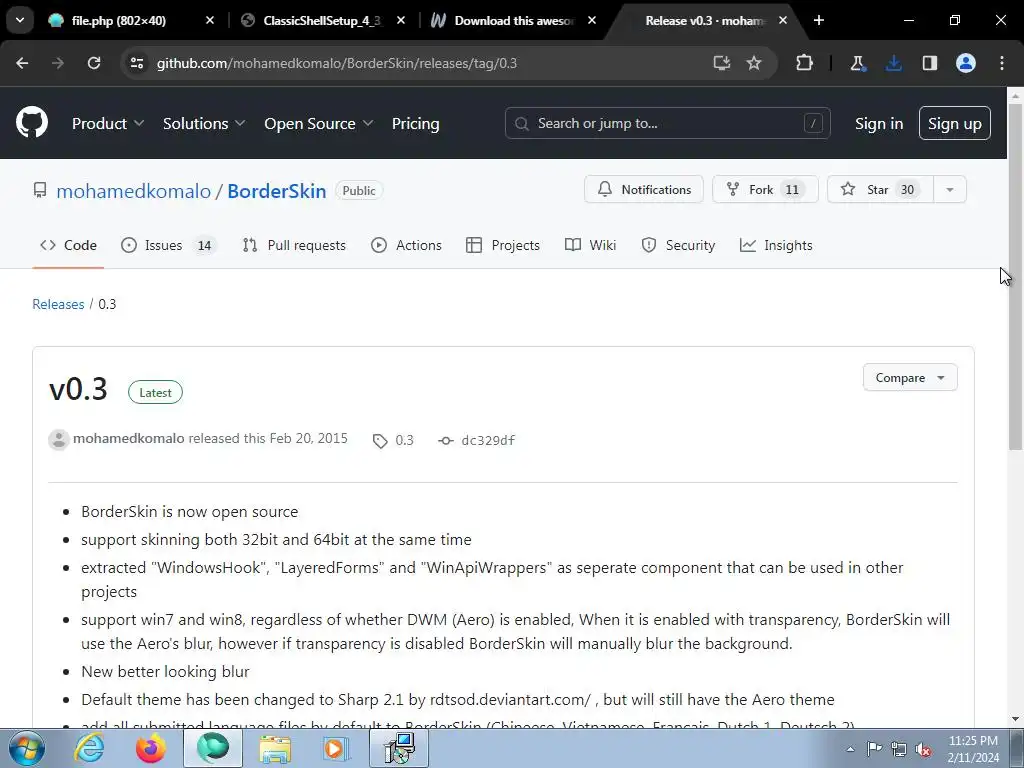Expand the Open Source menu
The image size is (1024, 768).
[319, 123]
